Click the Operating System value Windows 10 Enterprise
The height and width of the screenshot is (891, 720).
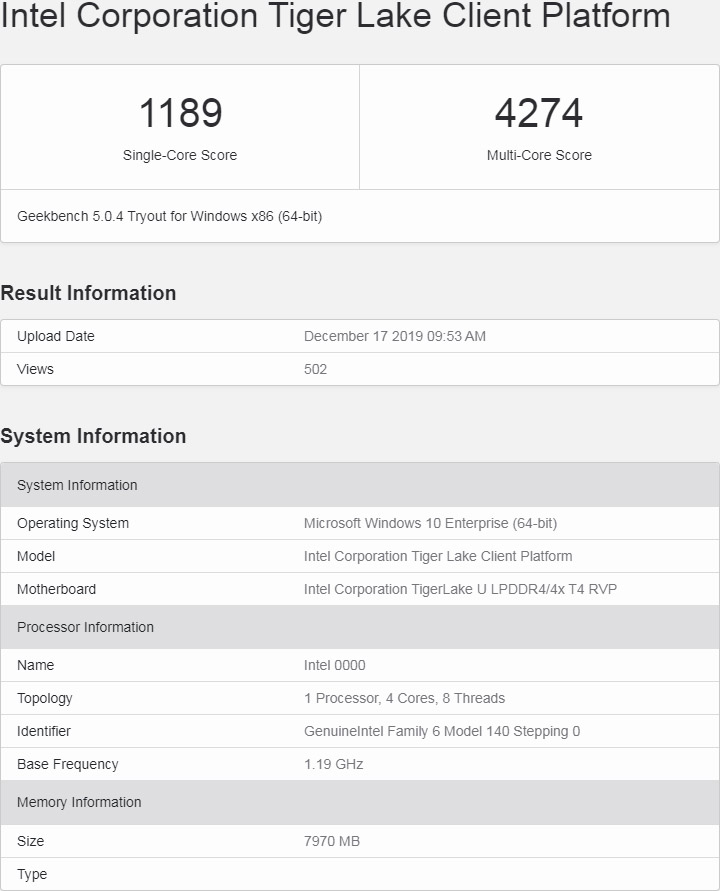tap(430, 523)
